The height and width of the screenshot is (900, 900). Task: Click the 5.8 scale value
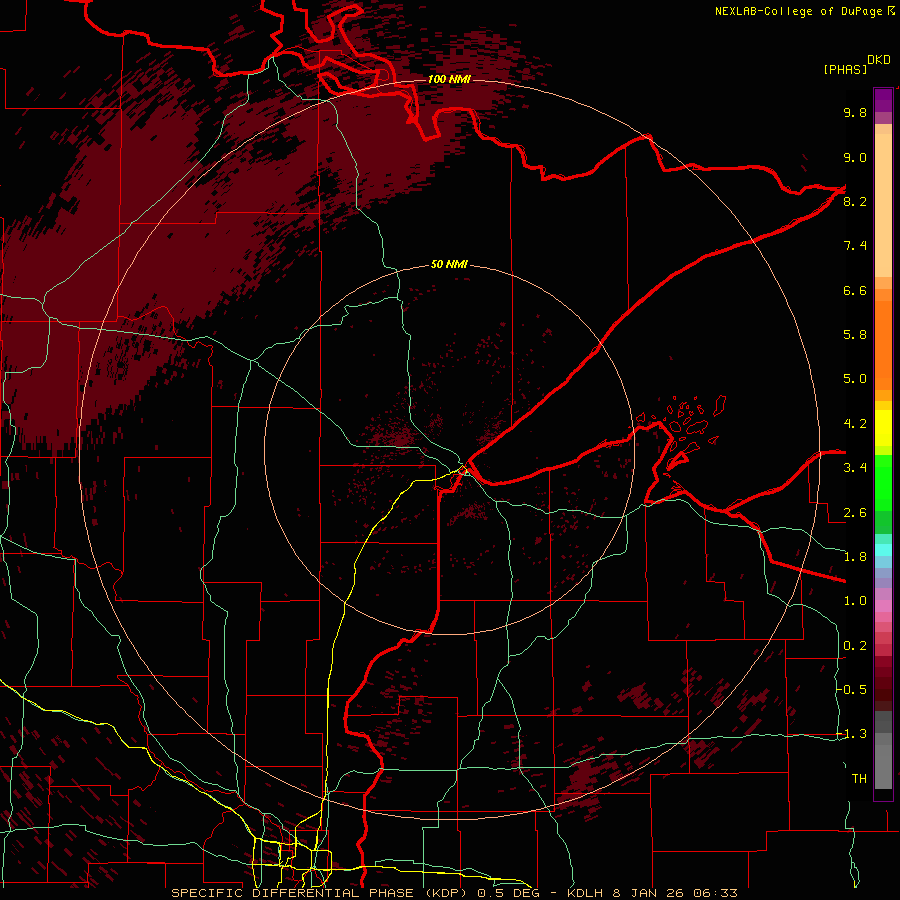(x=855, y=335)
